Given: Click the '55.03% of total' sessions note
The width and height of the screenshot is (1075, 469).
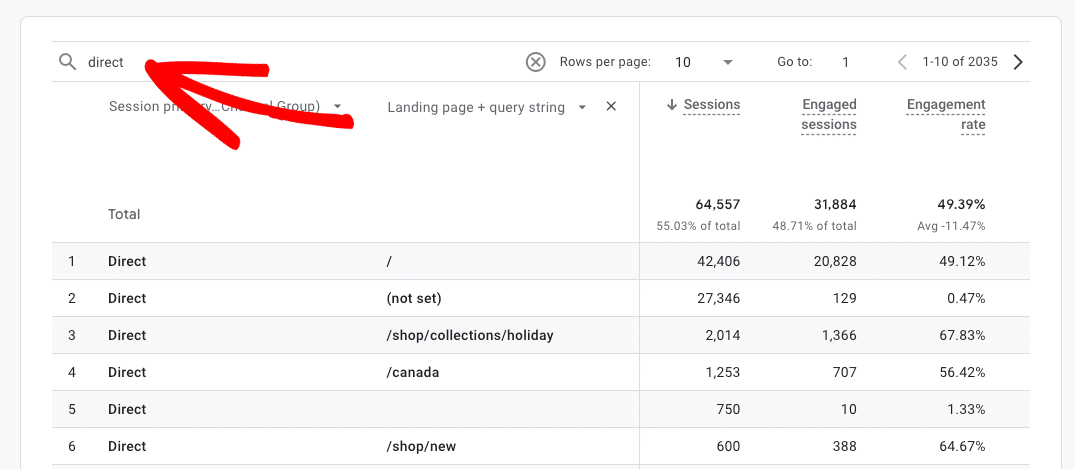Looking at the screenshot, I should 699,226.
